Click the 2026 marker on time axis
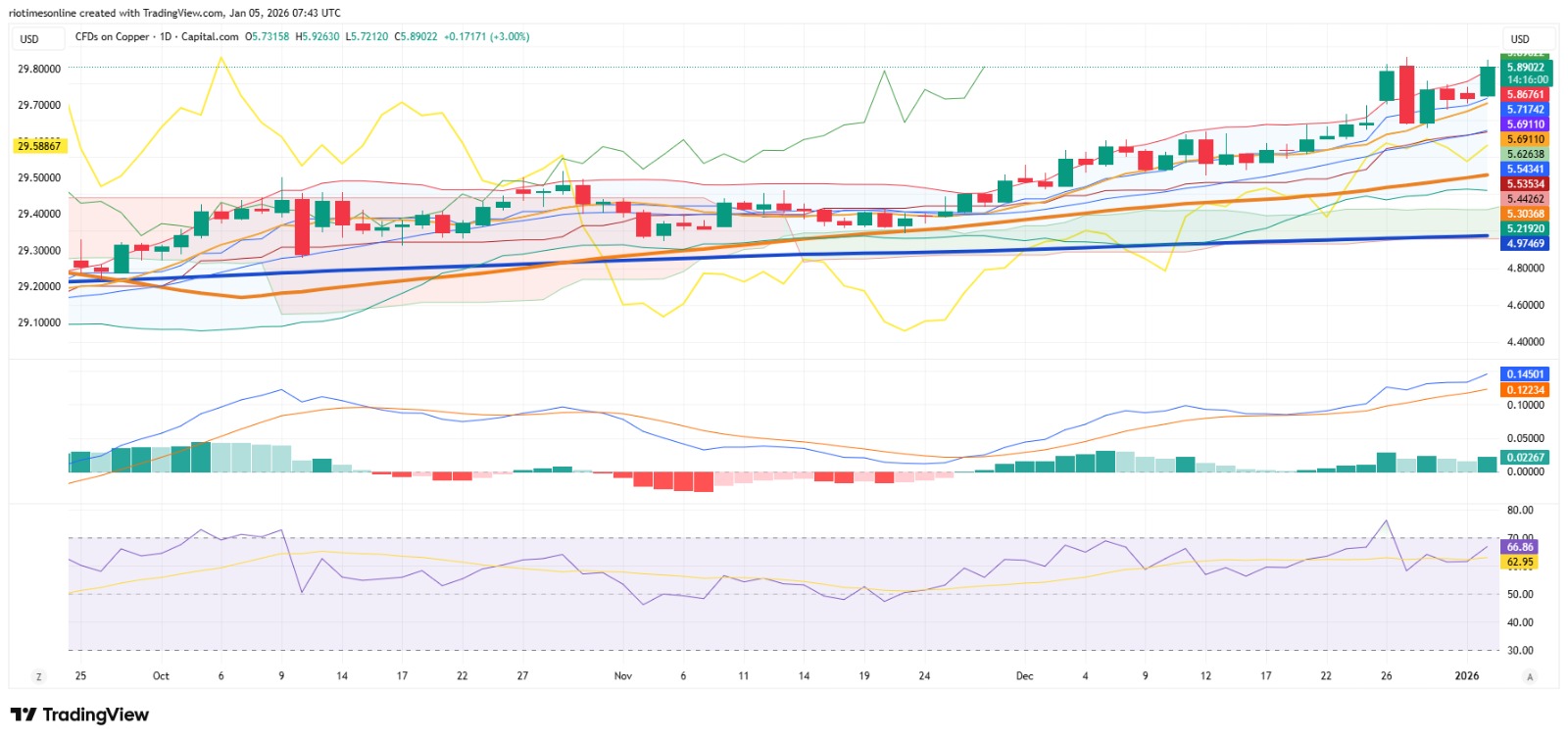Image resolution: width=1568 pixels, height=741 pixels. point(1467,676)
